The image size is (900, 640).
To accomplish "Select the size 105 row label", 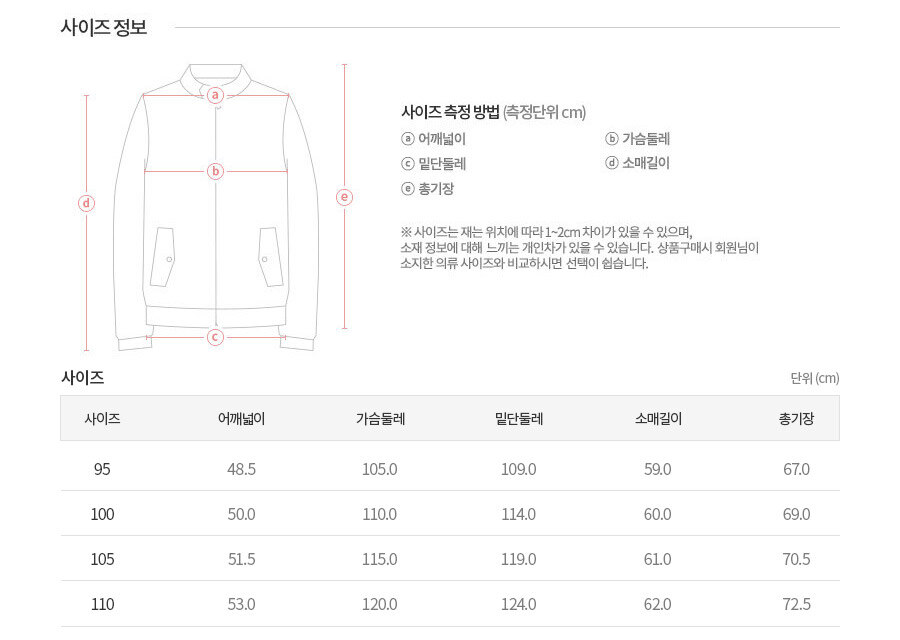I will click(102, 559).
